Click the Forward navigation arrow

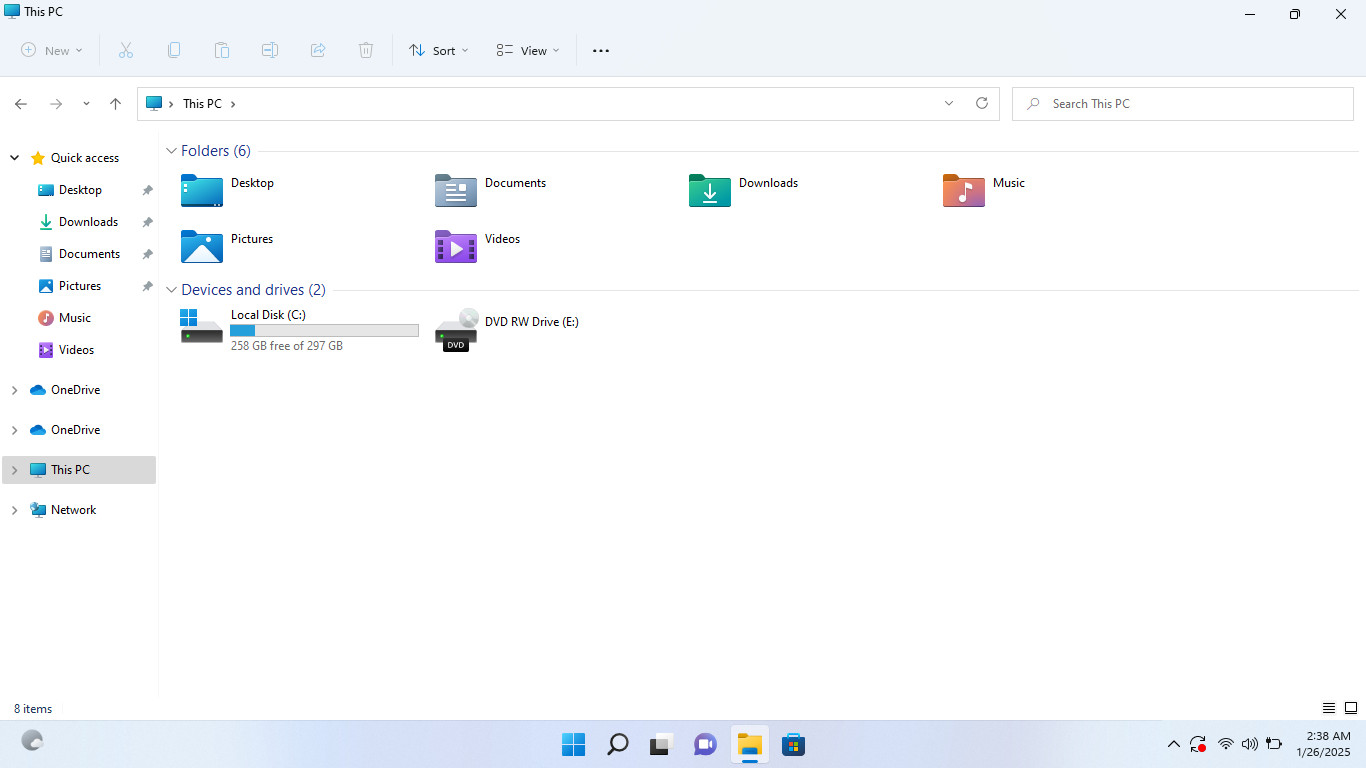click(56, 104)
